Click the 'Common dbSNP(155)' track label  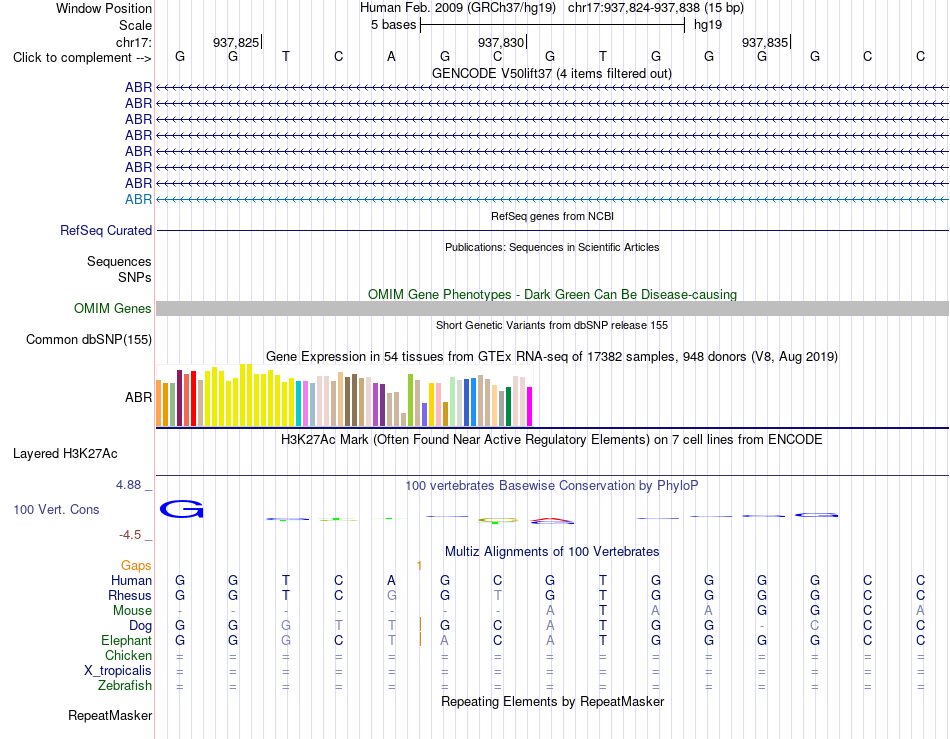tap(88, 339)
